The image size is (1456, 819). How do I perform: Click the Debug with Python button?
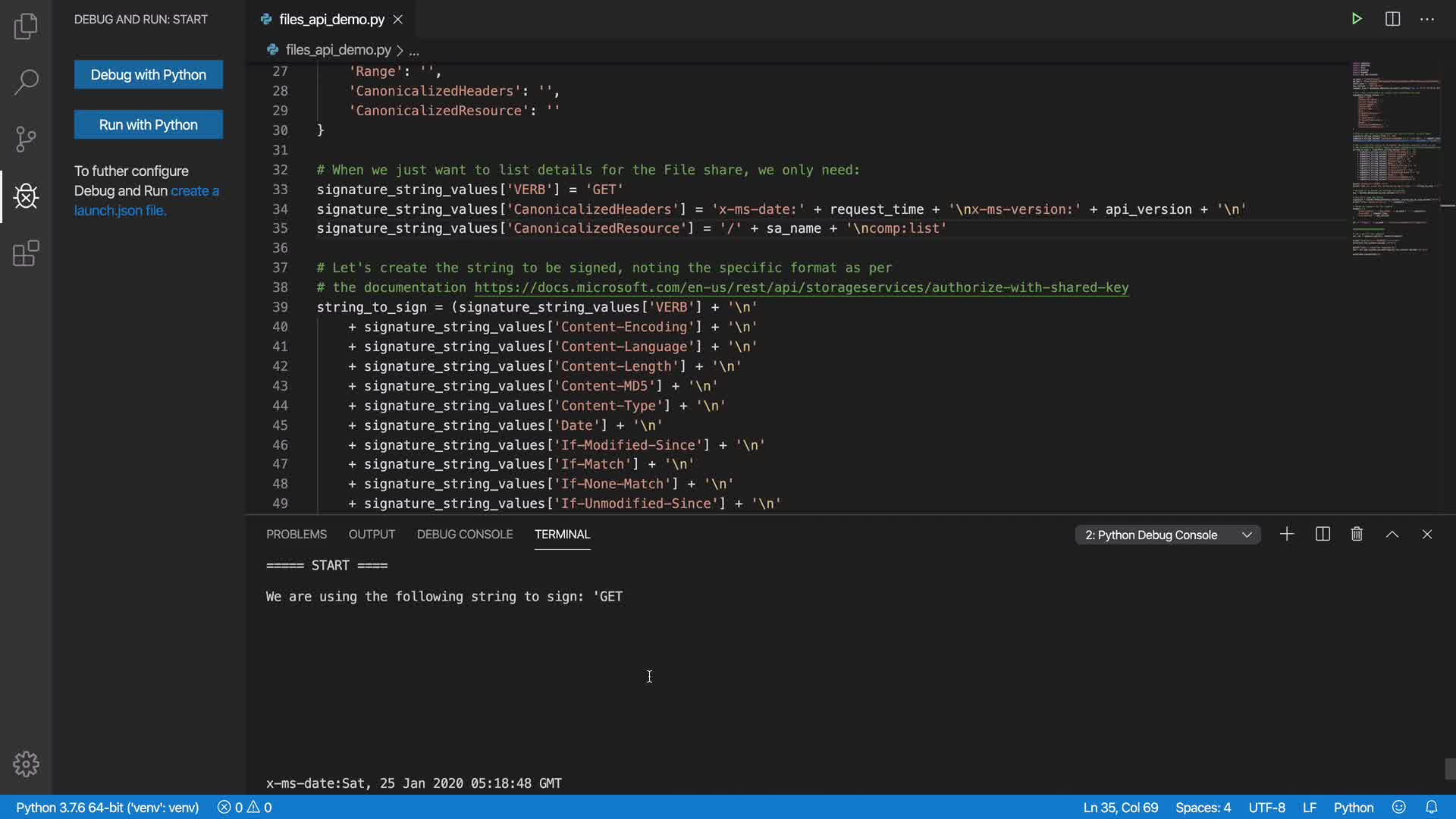pos(149,75)
